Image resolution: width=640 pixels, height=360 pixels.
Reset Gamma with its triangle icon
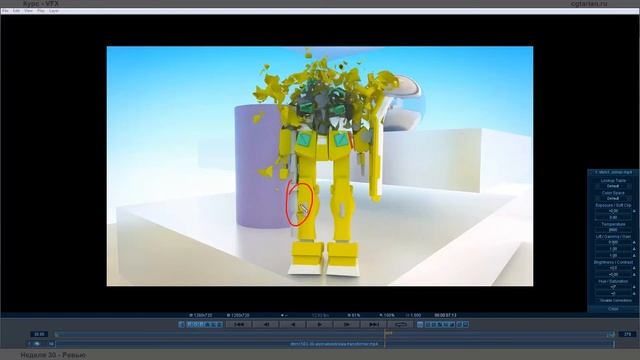(x=634, y=249)
